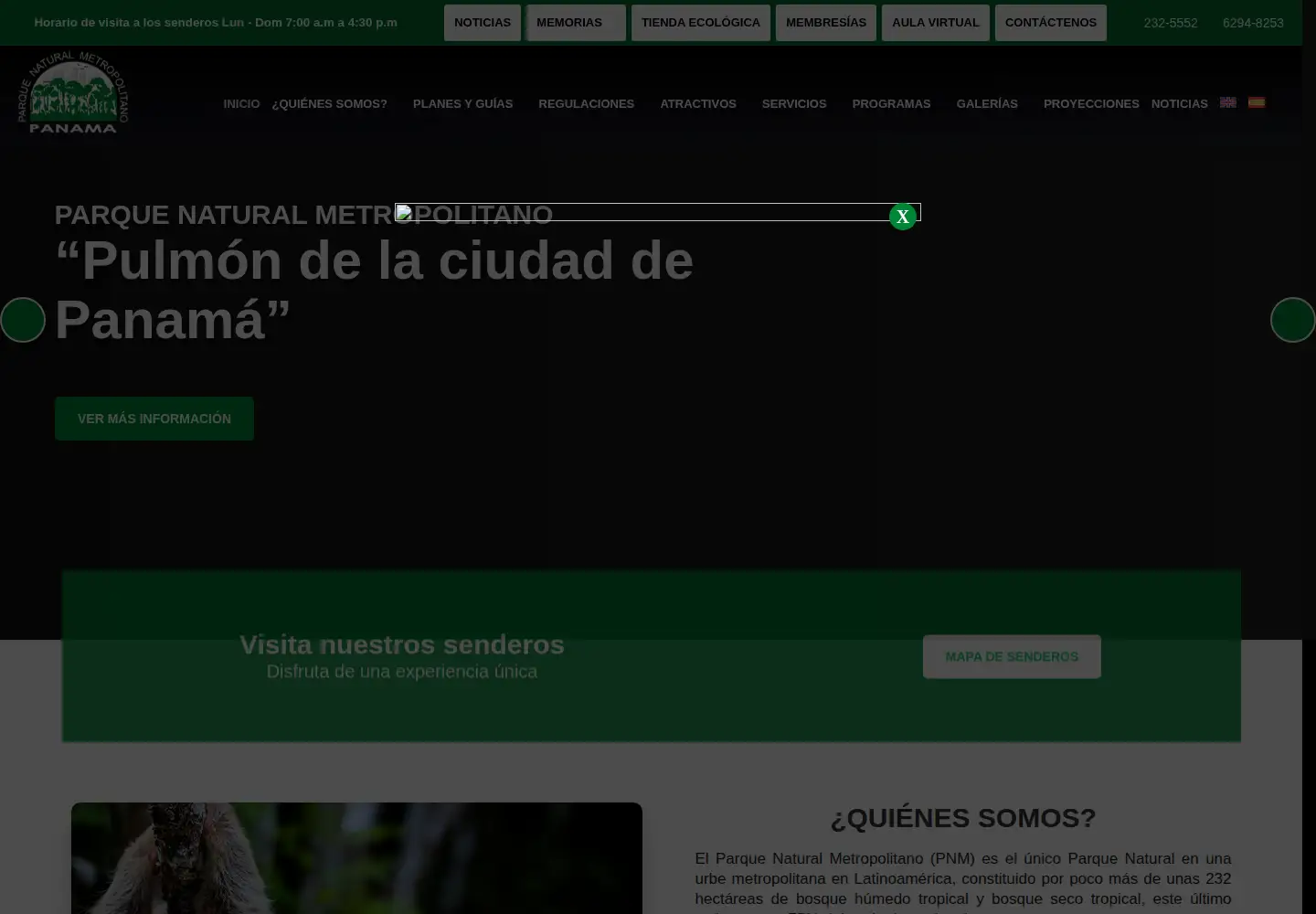Switch language using the English flag icon
The height and width of the screenshot is (914, 1316).
point(1228,102)
